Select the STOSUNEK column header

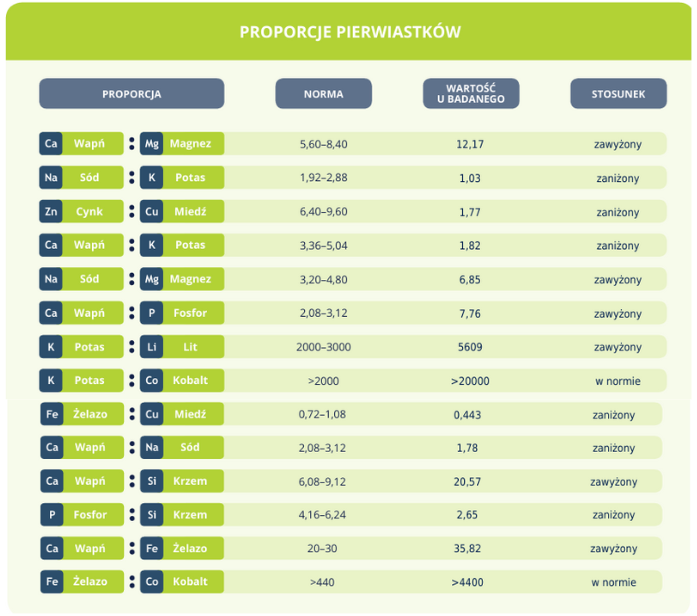(617, 94)
